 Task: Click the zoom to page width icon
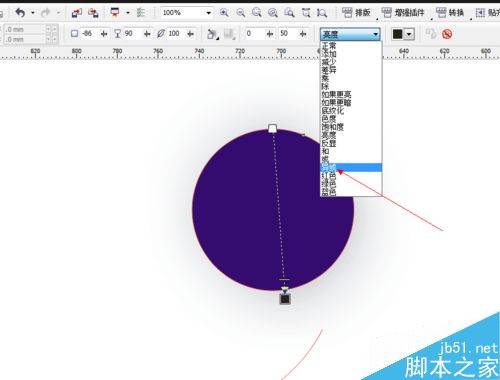[306, 13]
